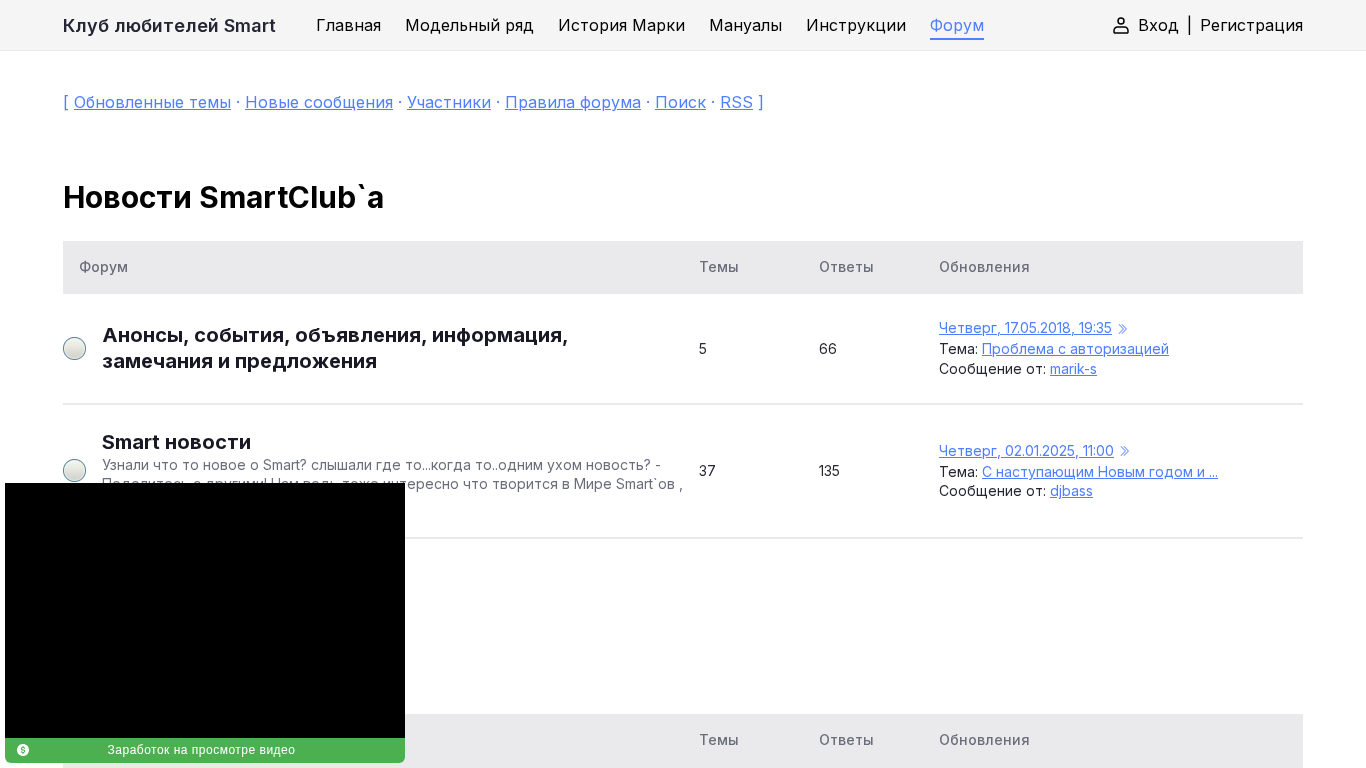1366x768 pixels.
Task: Click the dollar coin icon on the video ad
Action: 23,750
